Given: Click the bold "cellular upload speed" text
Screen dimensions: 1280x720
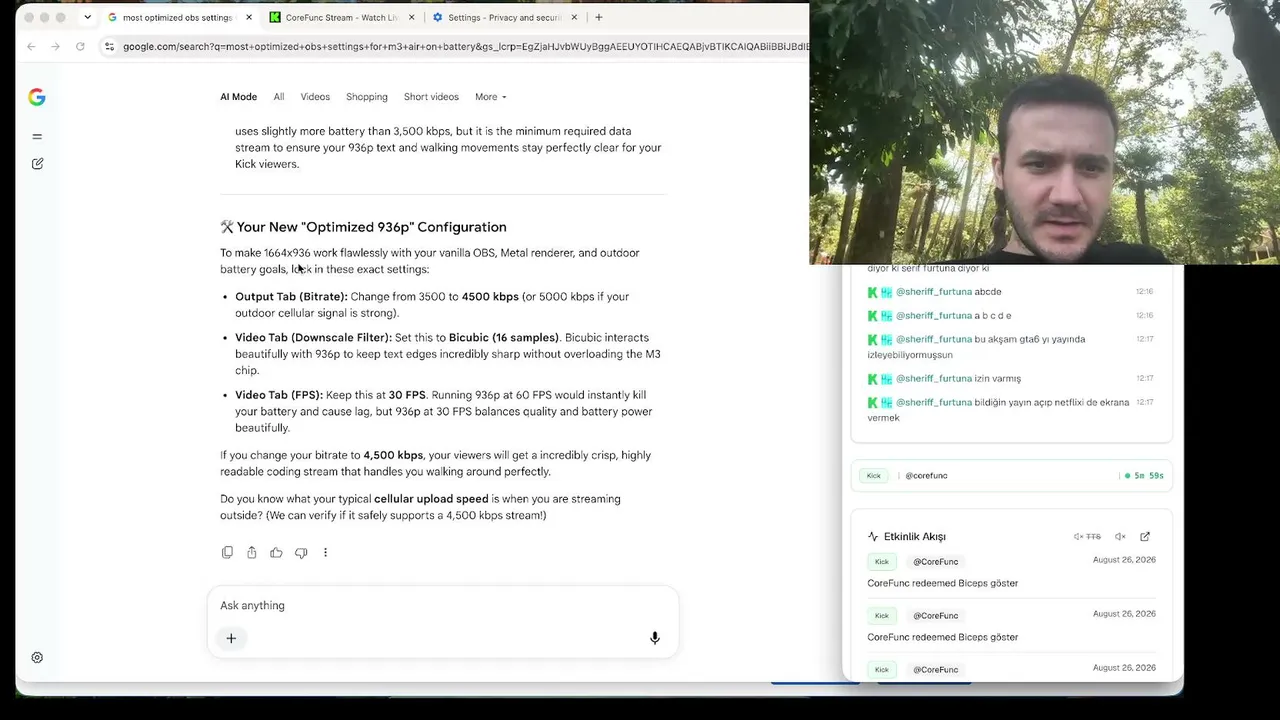Looking at the screenshot, I should (x=431, y=499).
